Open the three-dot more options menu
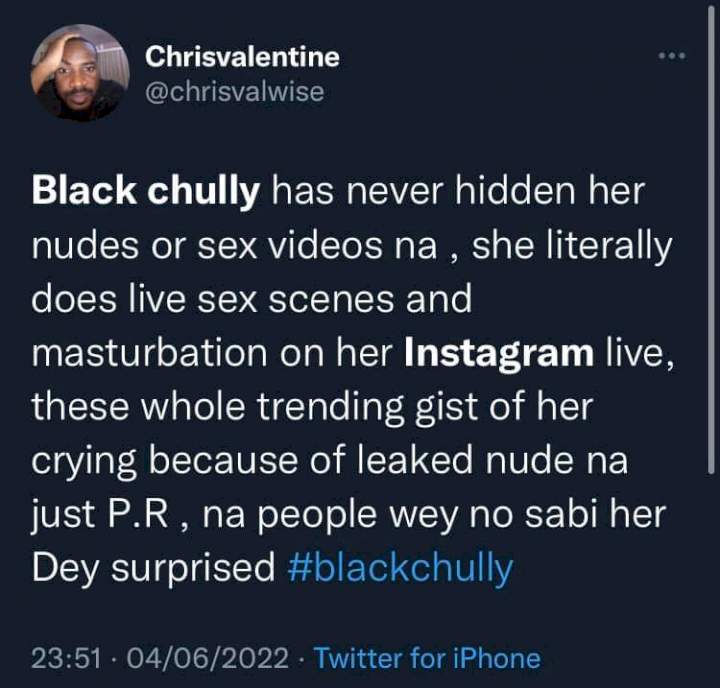Image resolution: width=720 pixels, height=688 pixels. point(672,56)
